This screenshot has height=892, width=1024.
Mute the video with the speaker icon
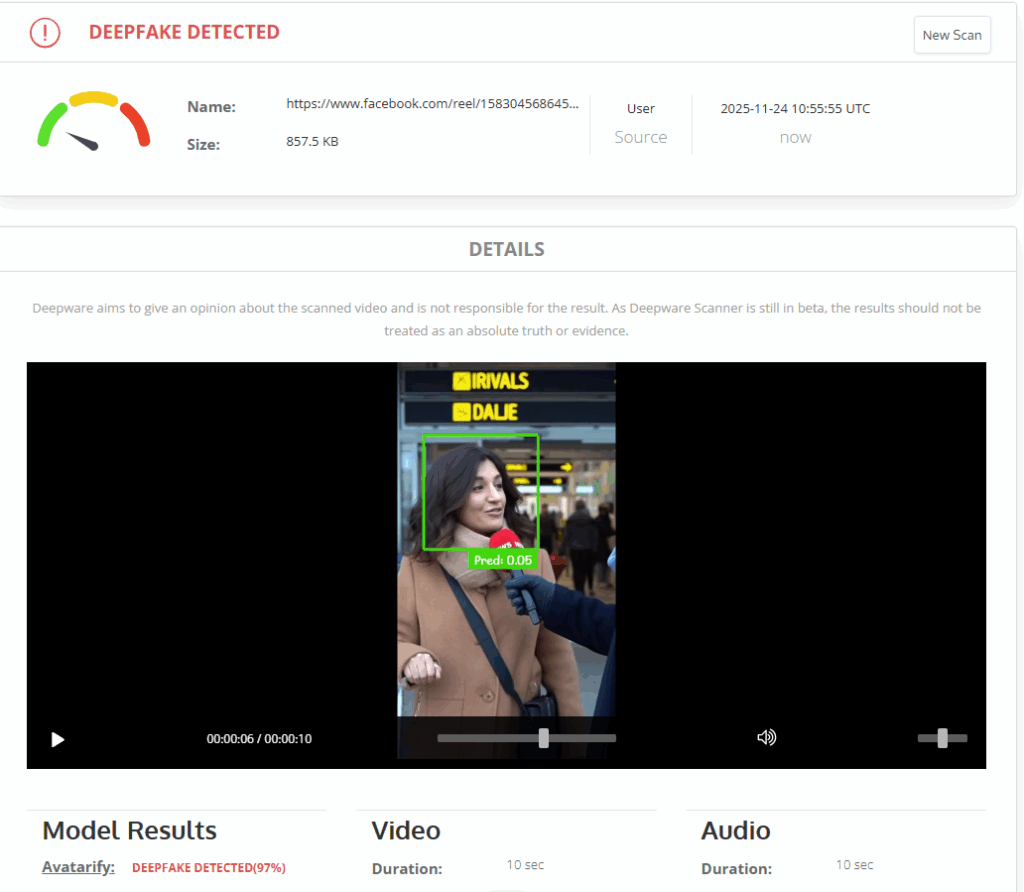(x=766, y=738)
